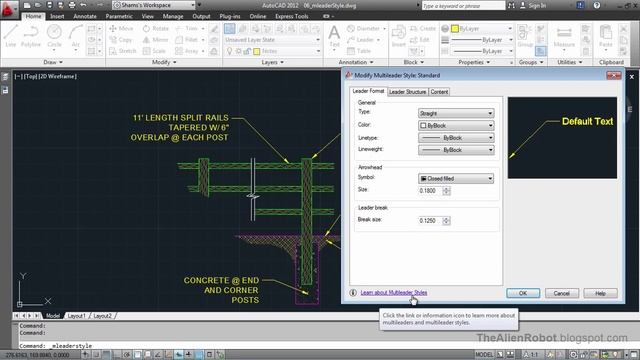Click Cancel in Modify Multileader Style dialog
Screen dimensions: 640x360
(562, 293)
